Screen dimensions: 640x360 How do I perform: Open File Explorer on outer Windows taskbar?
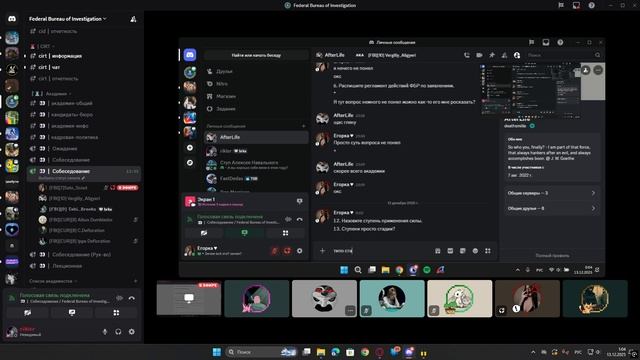tap(321, 352)
